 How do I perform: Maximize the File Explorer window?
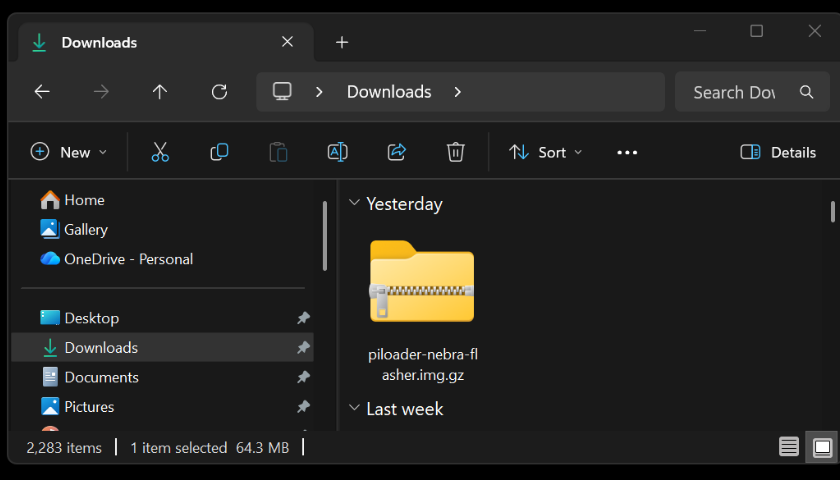coord(756,31)
